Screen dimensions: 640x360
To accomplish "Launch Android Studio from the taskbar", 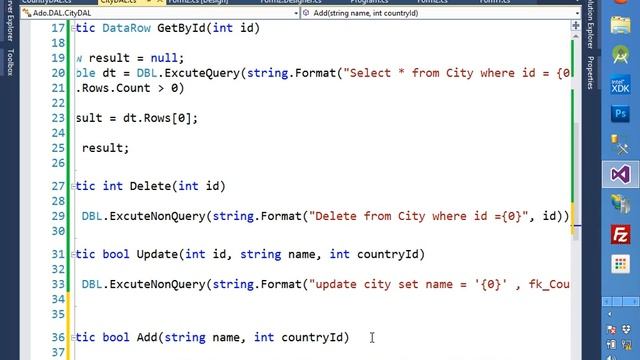I will (x=620, y=55).
